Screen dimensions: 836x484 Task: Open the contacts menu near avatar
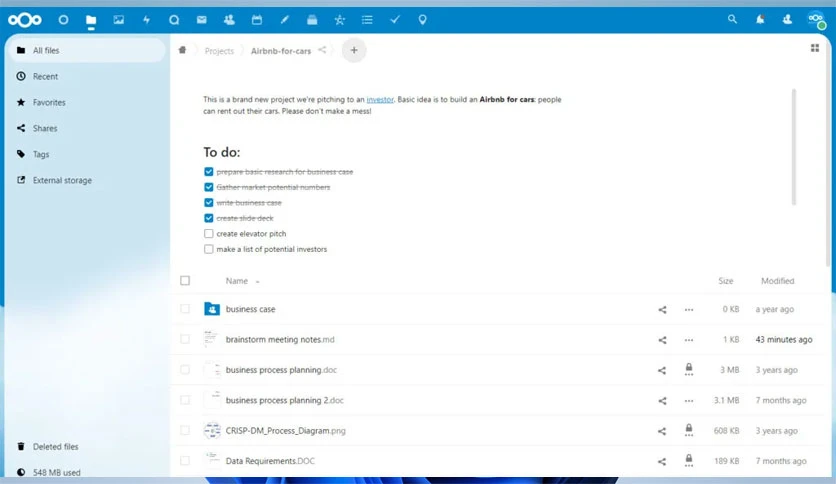click(x=787, y=19)
